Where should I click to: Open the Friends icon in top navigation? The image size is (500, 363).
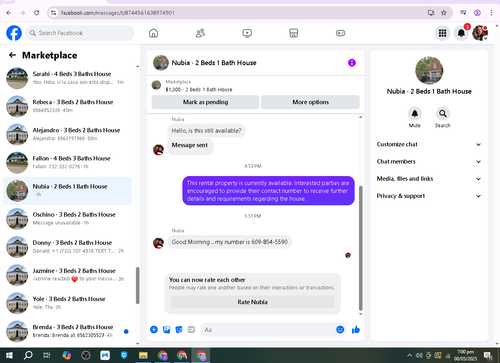coord(200,33)
